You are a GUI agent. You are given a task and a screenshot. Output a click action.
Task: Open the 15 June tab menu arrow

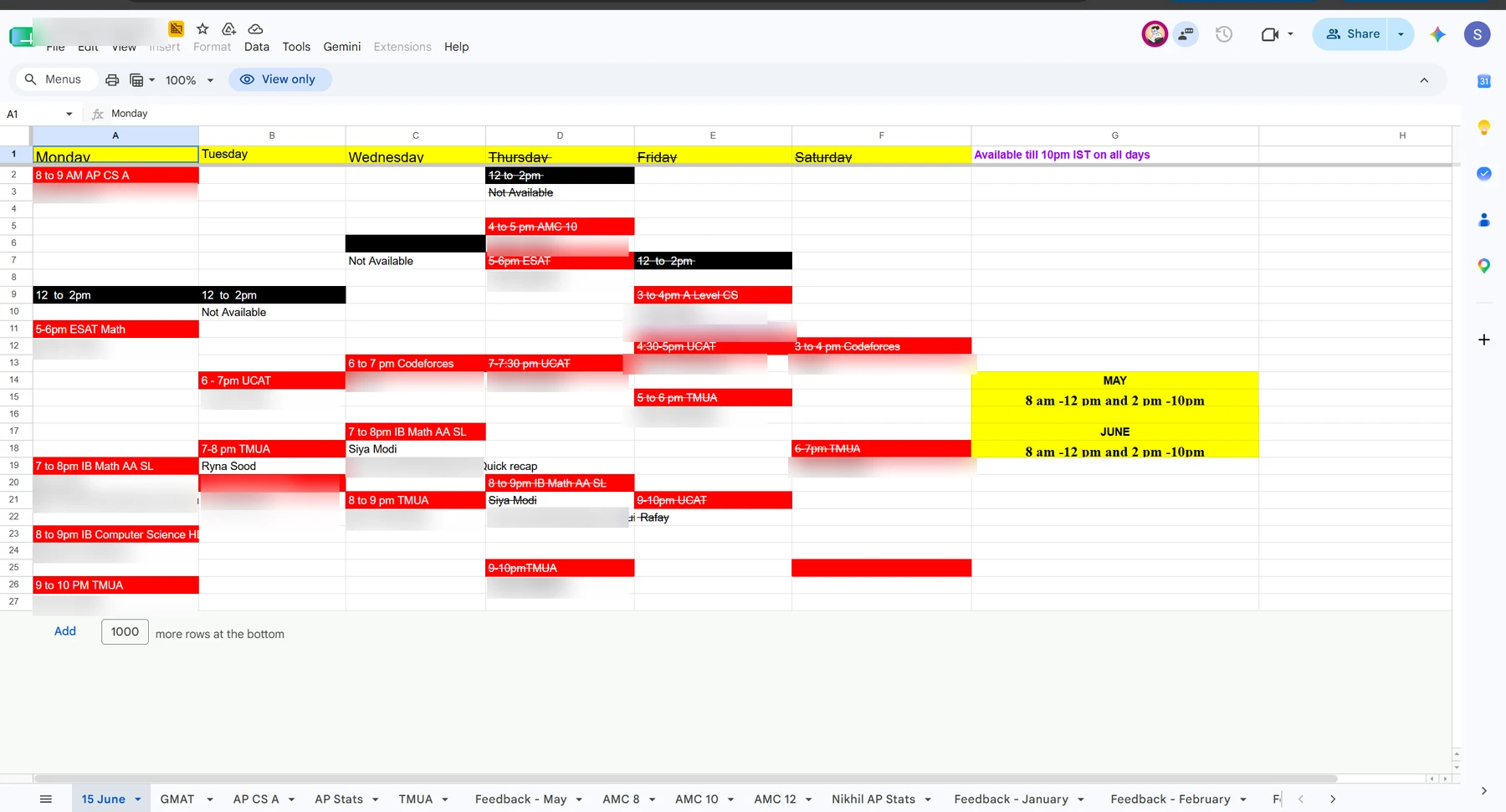coord(138,799)
